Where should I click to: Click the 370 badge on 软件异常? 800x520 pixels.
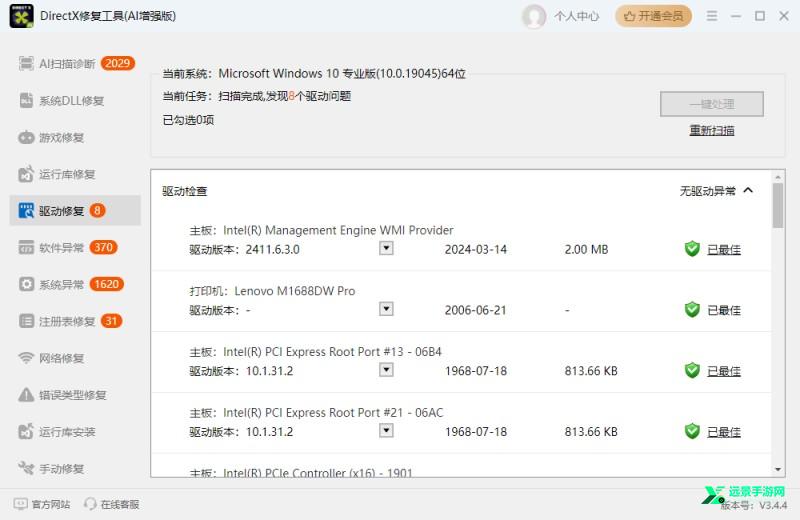point(104,247)
